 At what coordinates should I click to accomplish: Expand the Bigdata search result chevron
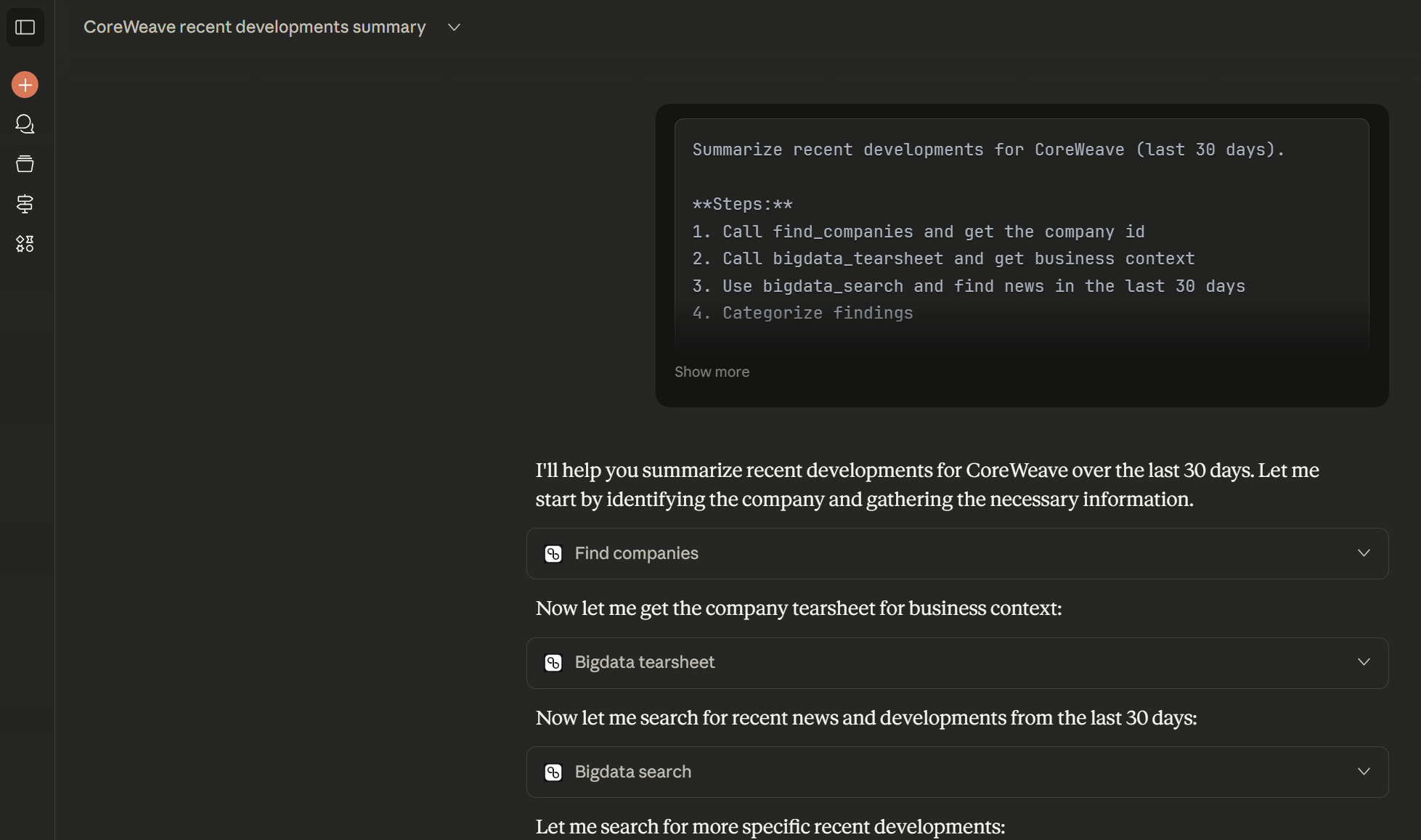click(1364, 771)
